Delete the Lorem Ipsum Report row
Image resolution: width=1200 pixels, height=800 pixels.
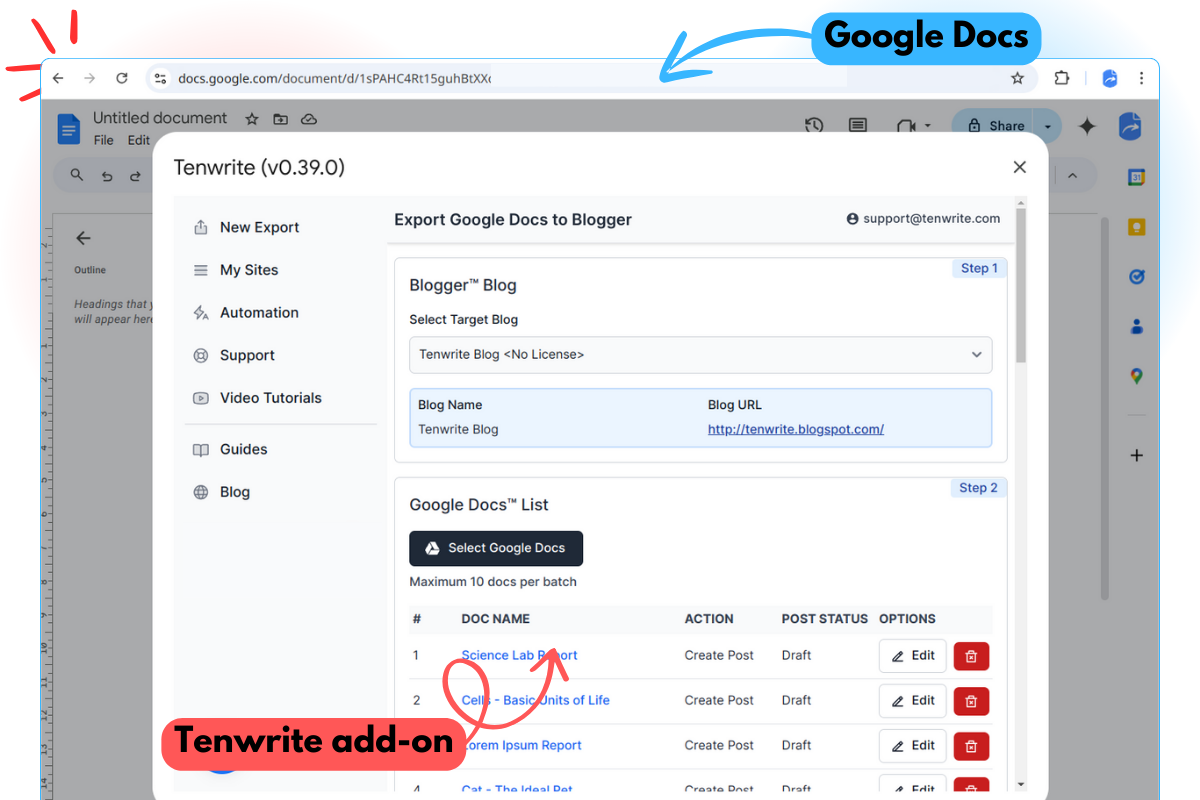tap(971, 746)
